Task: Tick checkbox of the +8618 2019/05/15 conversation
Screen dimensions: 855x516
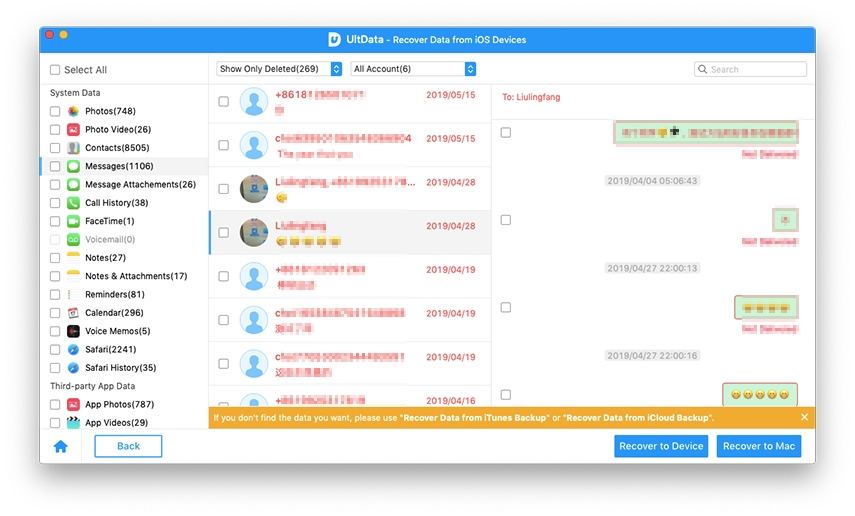Action: tap(224, 101)
